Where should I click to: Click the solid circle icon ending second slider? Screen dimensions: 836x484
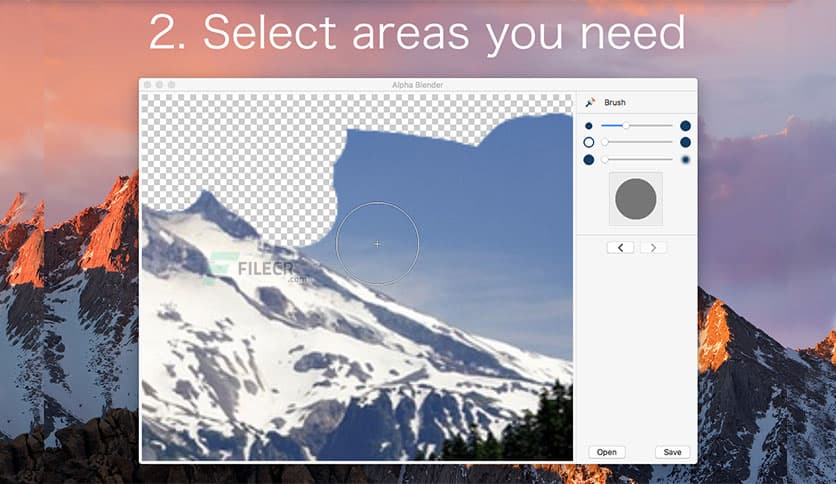coord(685,142)
